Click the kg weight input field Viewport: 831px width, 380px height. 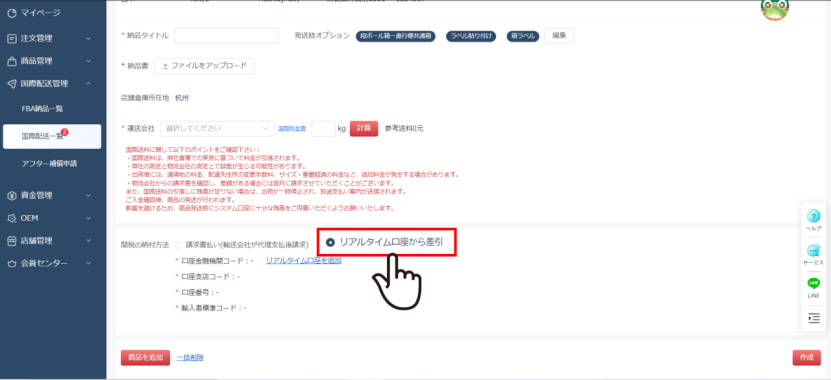coord(323,128)
